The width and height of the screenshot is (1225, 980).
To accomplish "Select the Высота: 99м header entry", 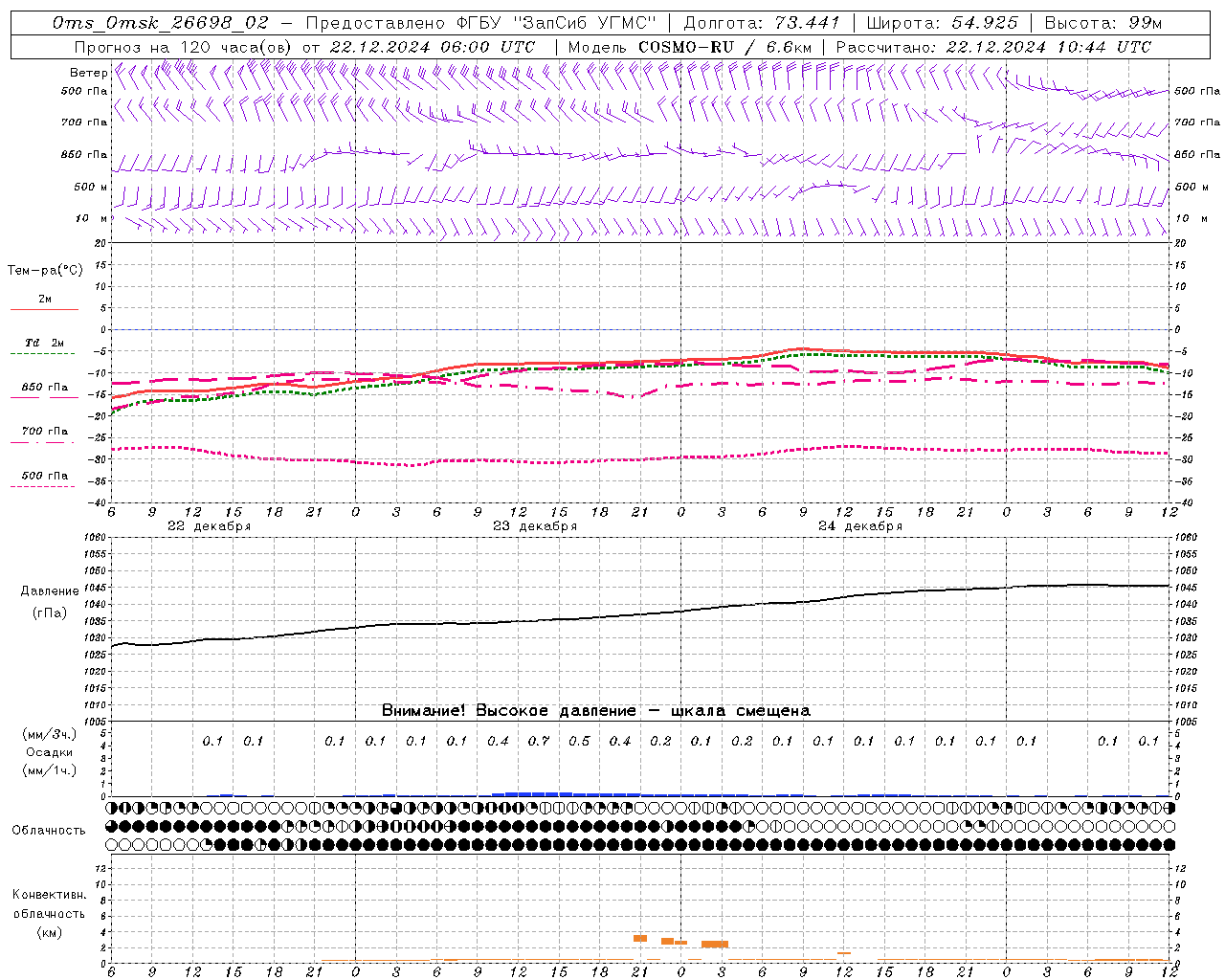I will point(1103,23).
